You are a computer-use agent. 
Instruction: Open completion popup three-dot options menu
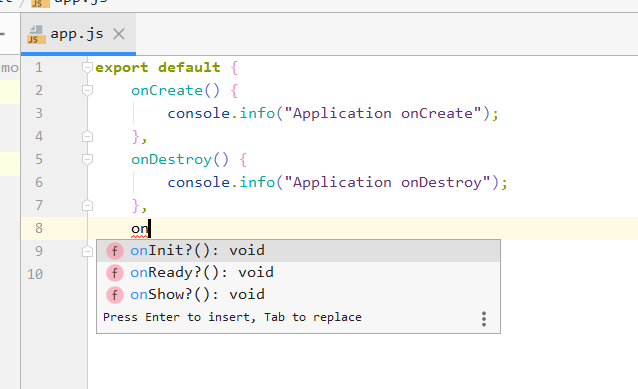coord(484,319)
